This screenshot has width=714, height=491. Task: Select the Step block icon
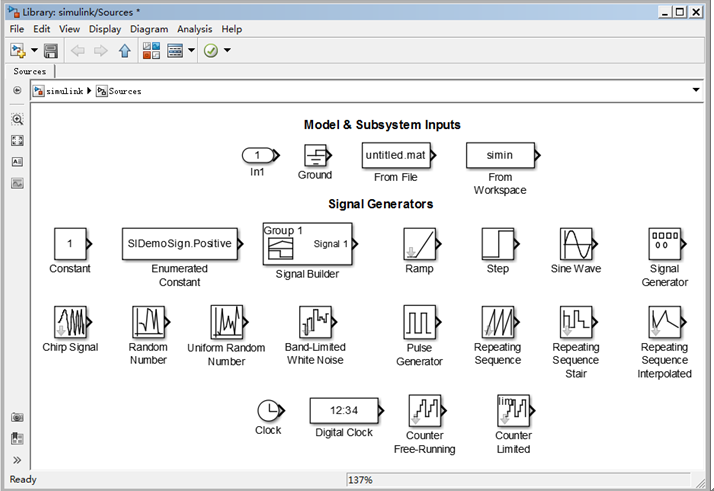(x=497, y=243)
